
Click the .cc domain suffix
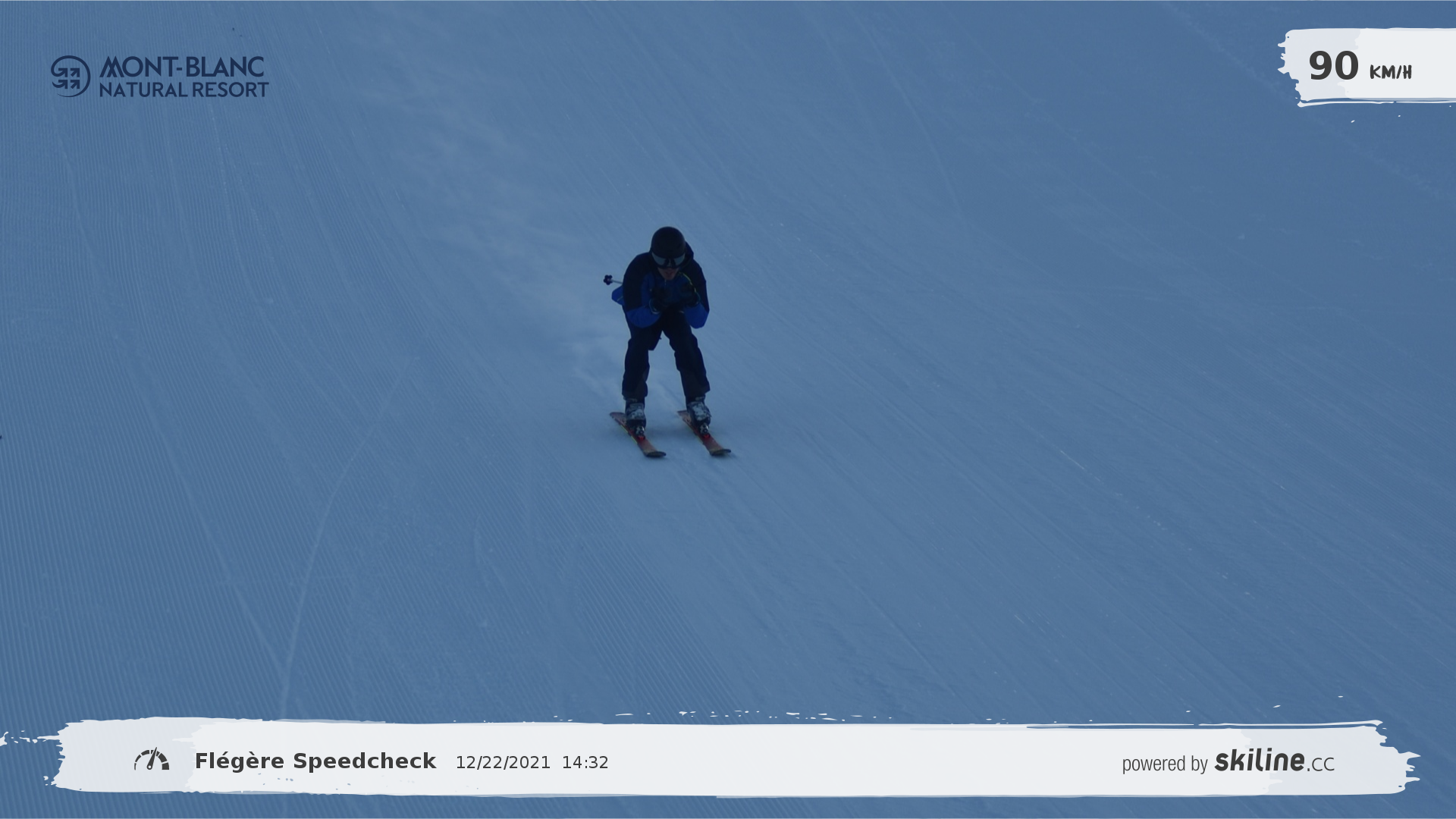coord(1320,764)
